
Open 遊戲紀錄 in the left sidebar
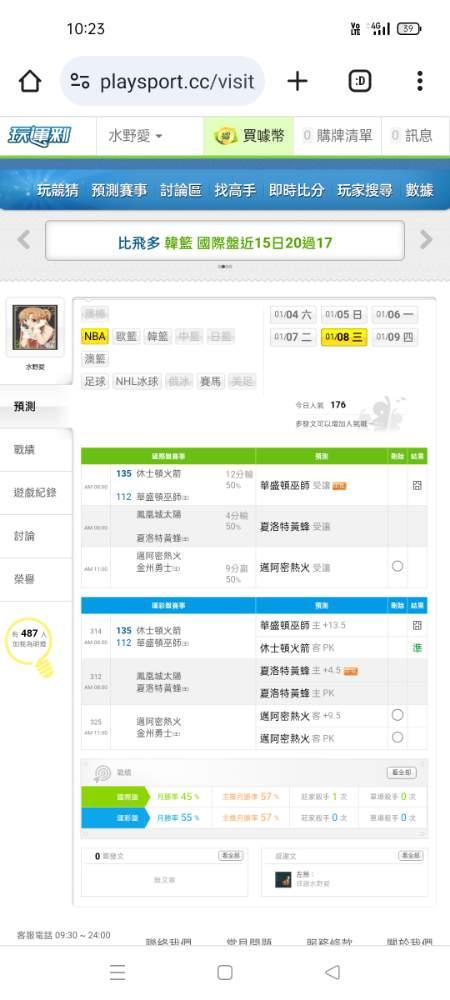[36, 492]
